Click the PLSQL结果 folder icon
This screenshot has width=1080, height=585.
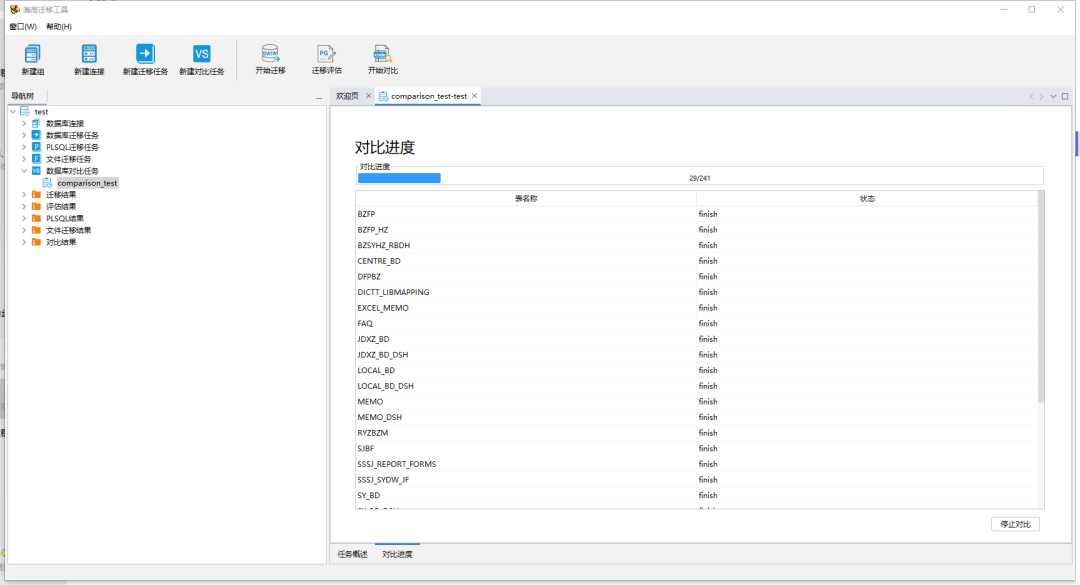pyautogui.click(x=36, y=218)
